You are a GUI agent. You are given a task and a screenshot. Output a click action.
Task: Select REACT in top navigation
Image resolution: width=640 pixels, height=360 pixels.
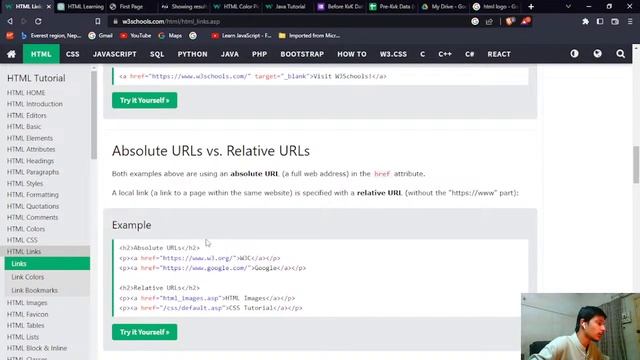(x=499, y=54)
